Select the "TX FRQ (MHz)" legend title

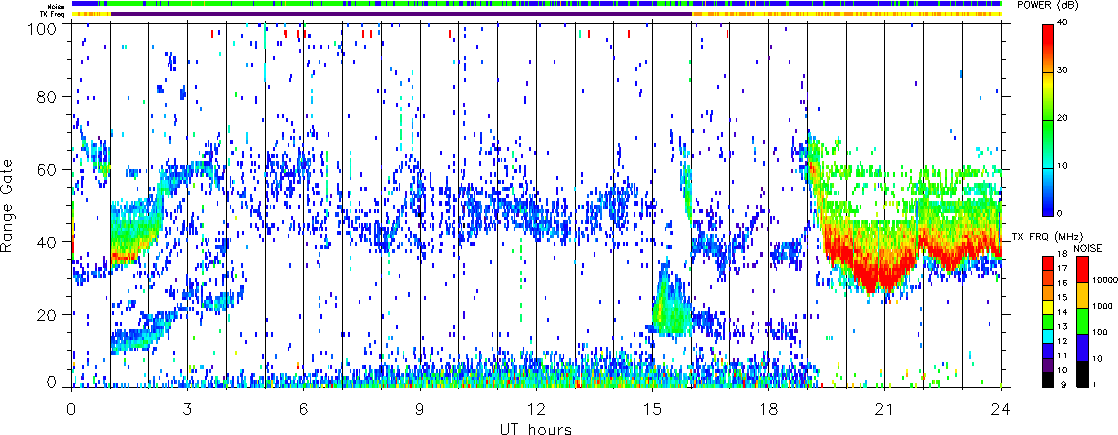point(1047,237)
